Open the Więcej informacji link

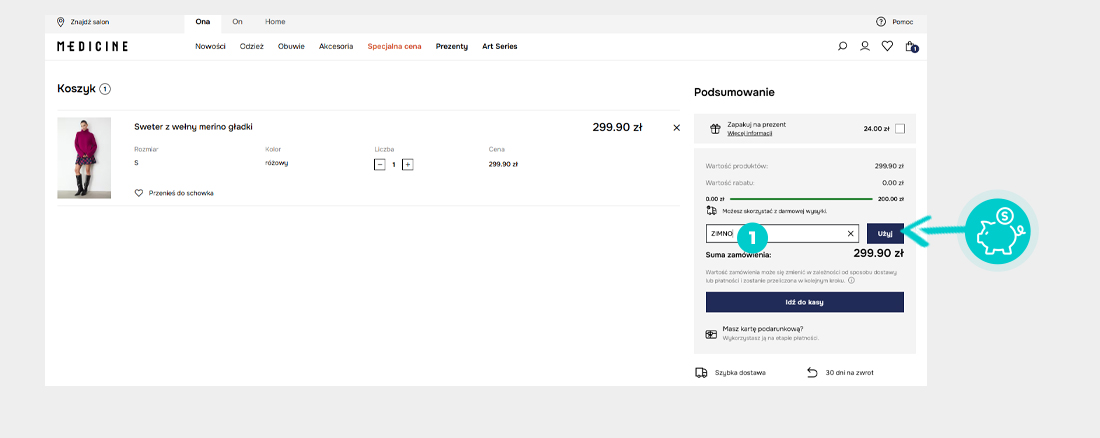click(749, 133)
